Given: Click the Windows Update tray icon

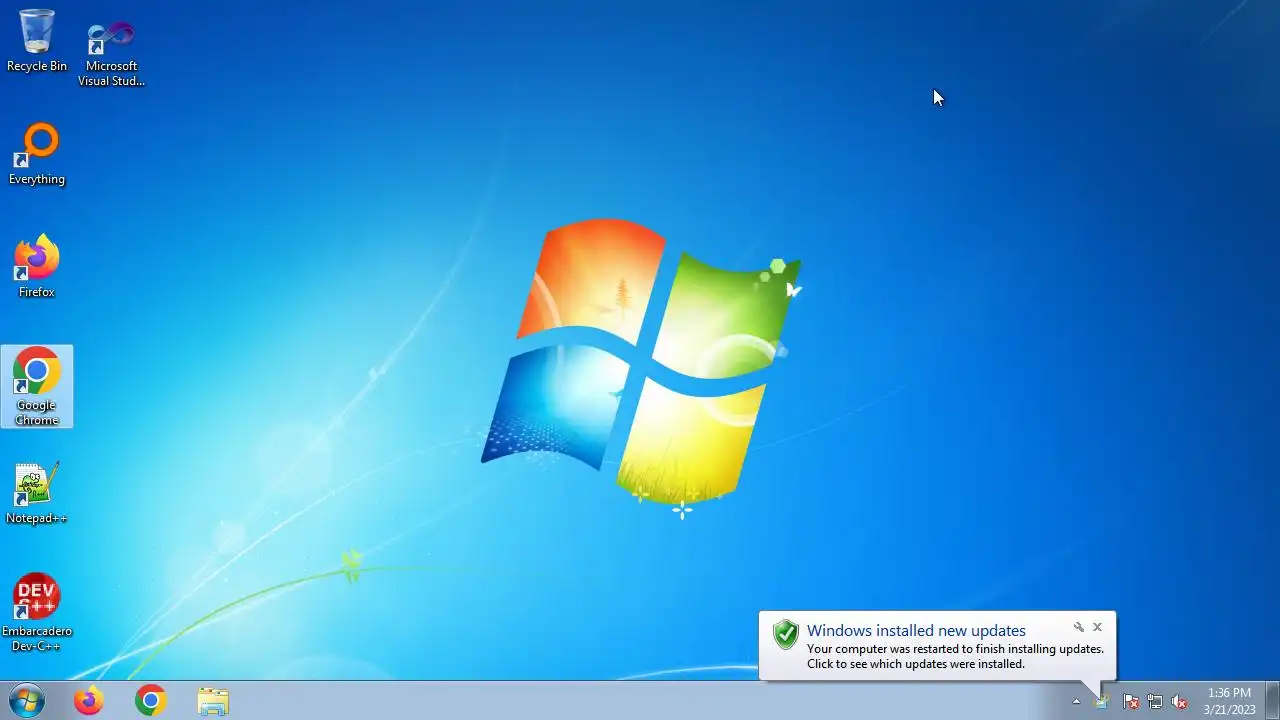Looking at the screenshot, I should pos(1101,702).
